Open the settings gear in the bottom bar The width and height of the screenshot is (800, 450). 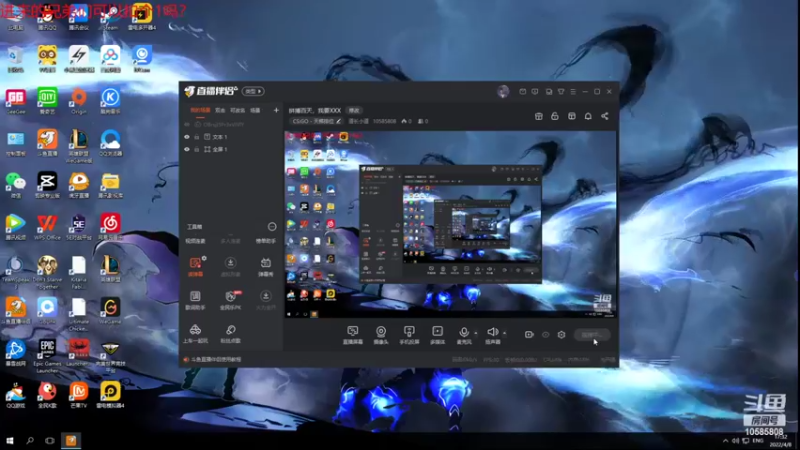coord(561,335)
